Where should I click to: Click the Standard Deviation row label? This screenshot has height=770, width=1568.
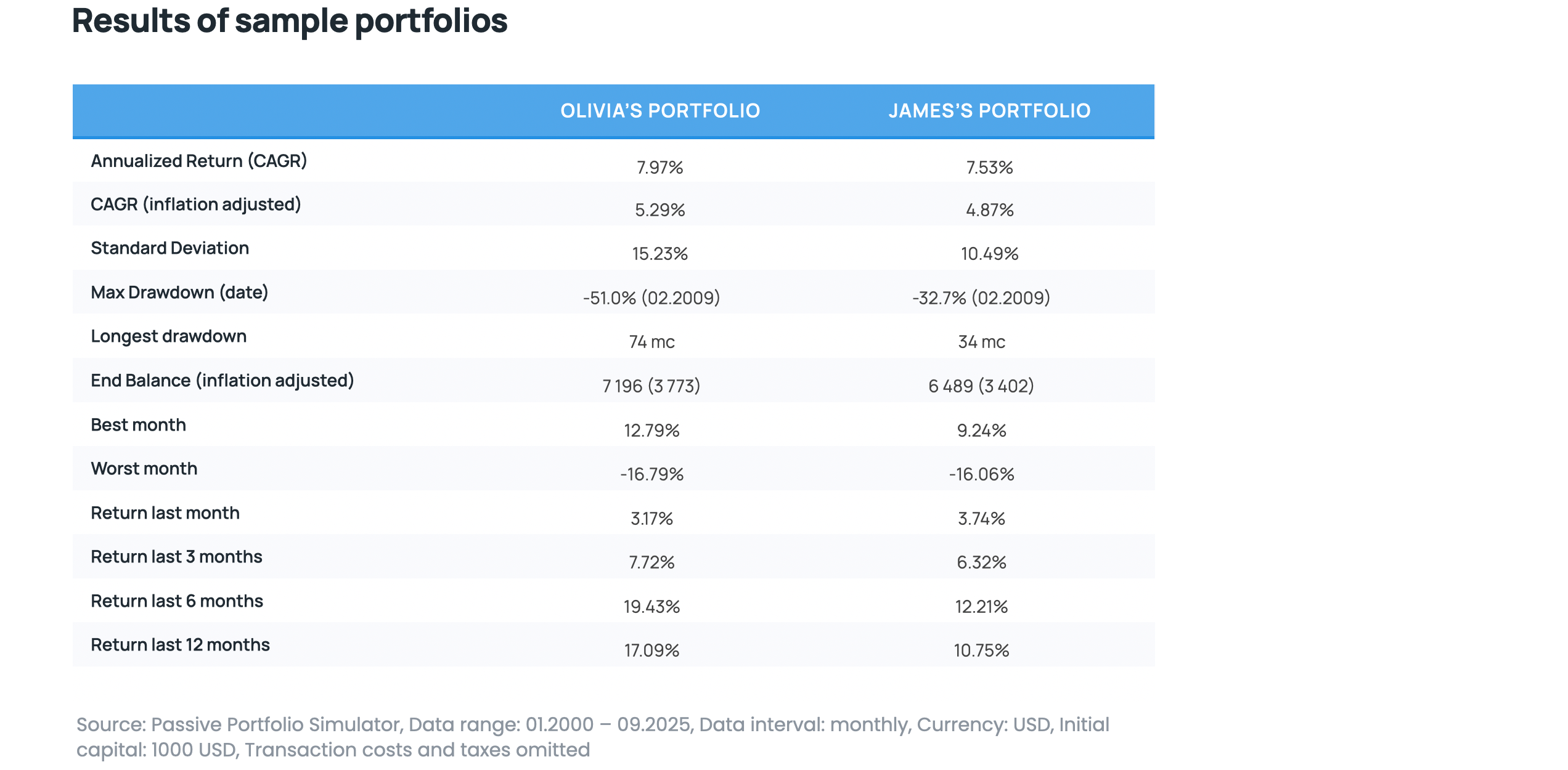point(169,248)
